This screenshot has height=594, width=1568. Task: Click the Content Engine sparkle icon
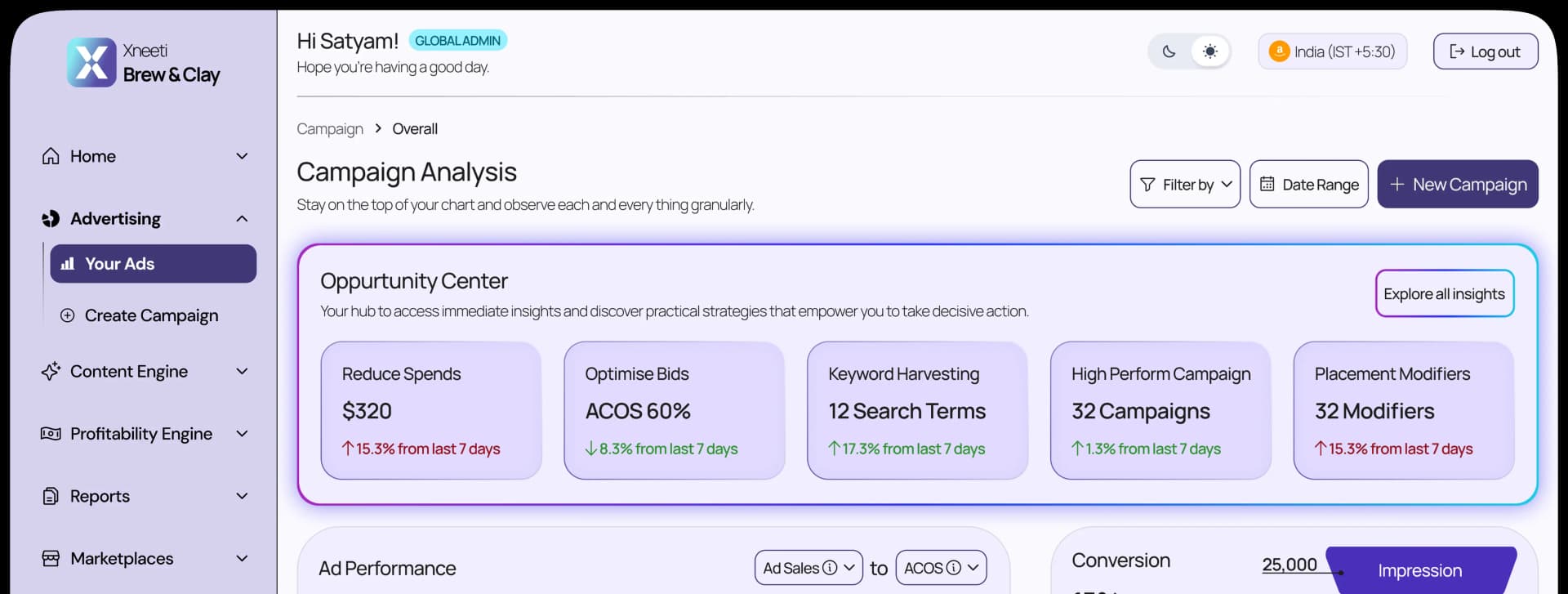click(51, 371)
